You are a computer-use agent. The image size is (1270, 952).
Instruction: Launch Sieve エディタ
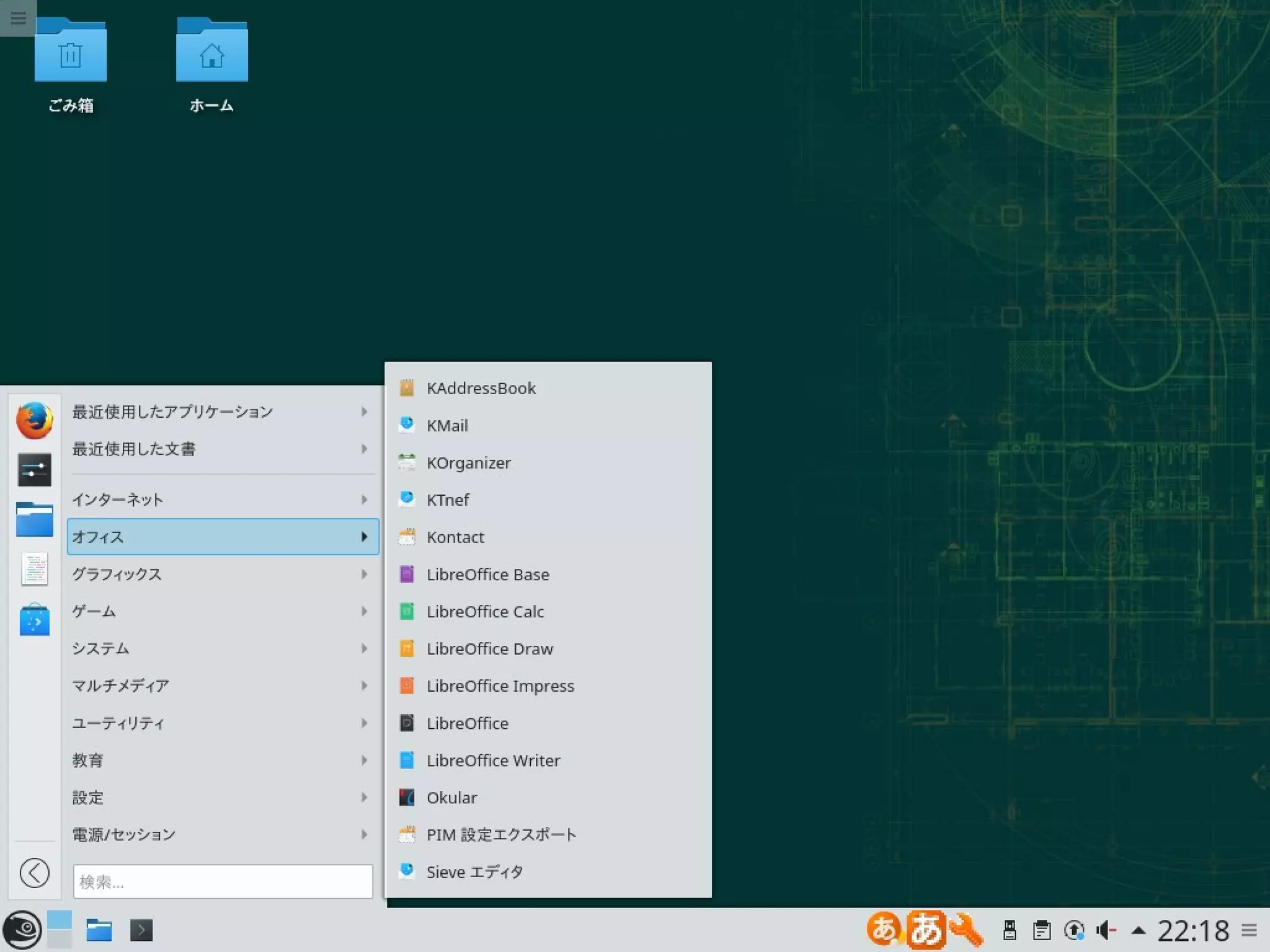point(548,871)
